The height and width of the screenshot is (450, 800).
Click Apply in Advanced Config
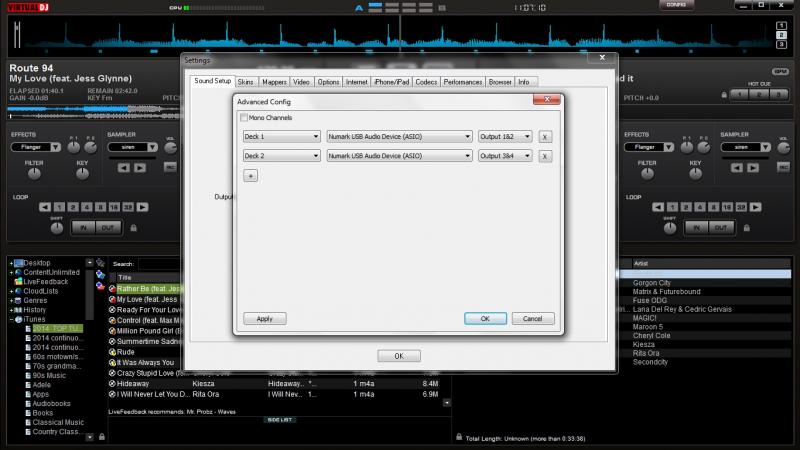(265, 318)
